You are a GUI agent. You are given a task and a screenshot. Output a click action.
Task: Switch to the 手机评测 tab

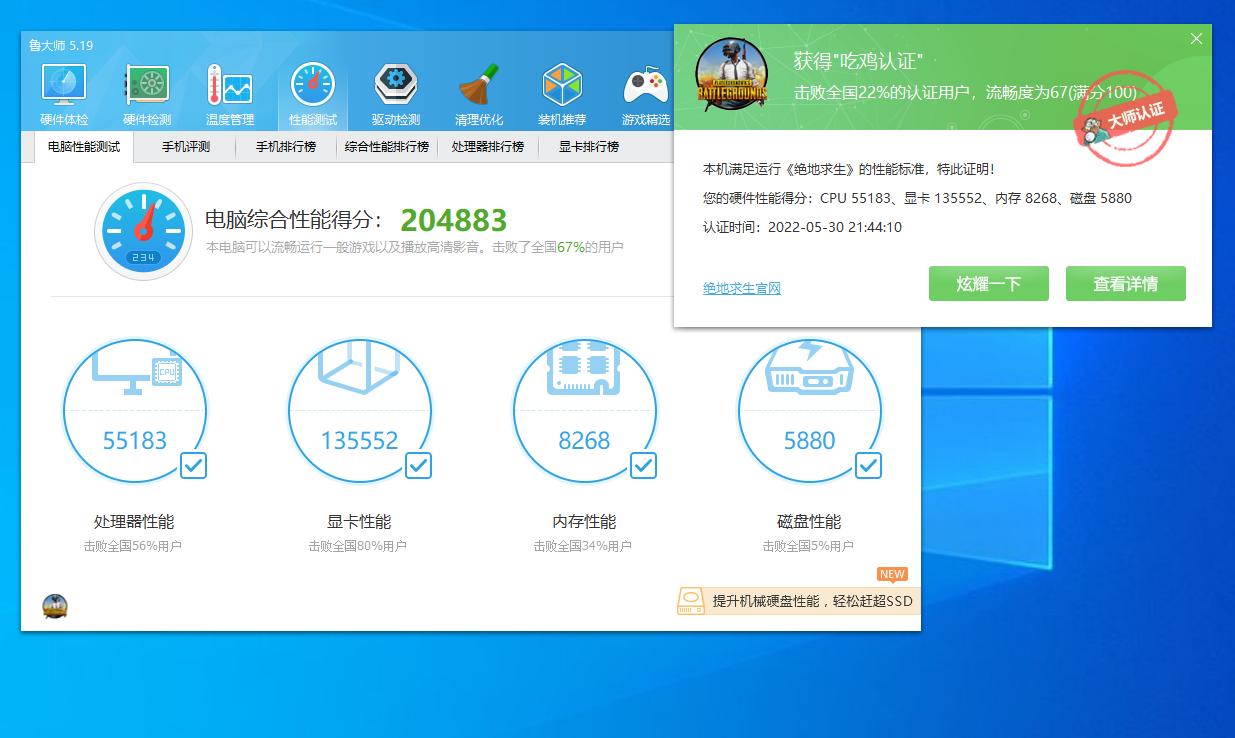coord(184,147)
